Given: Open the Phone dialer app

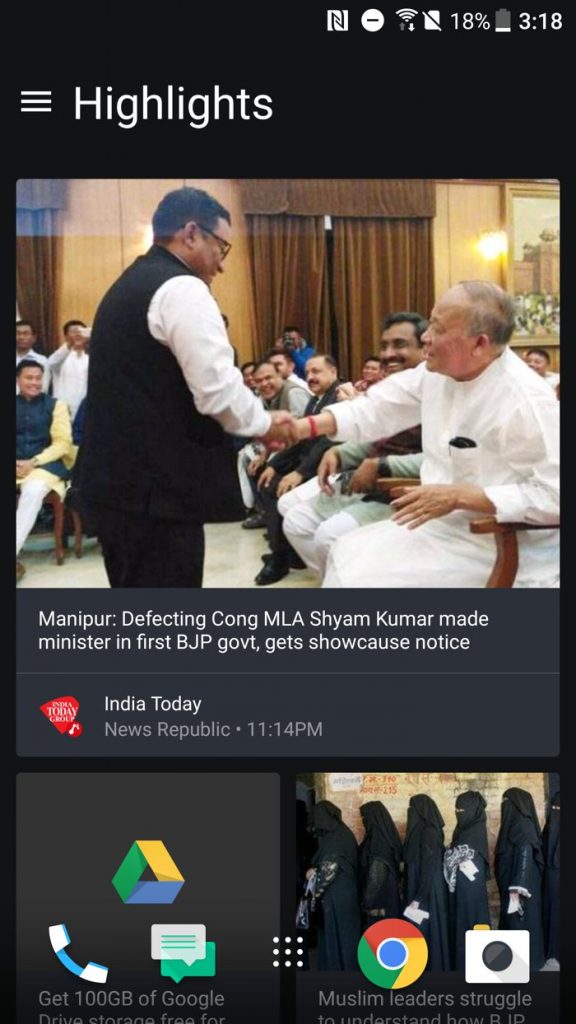Looking at the screenshot, I should point(78,953).
